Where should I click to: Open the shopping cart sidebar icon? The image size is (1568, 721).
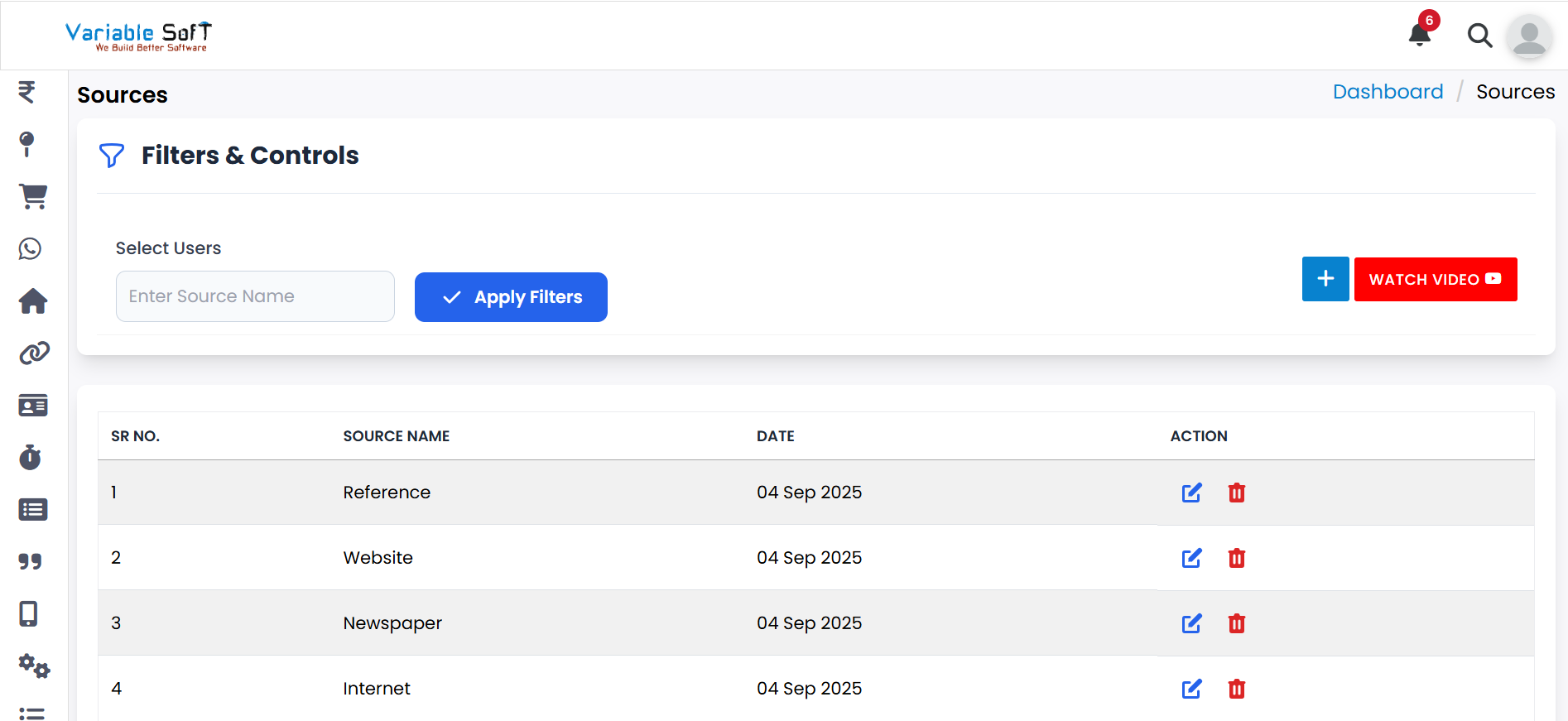pyautogui.click(x=33, y=196)
